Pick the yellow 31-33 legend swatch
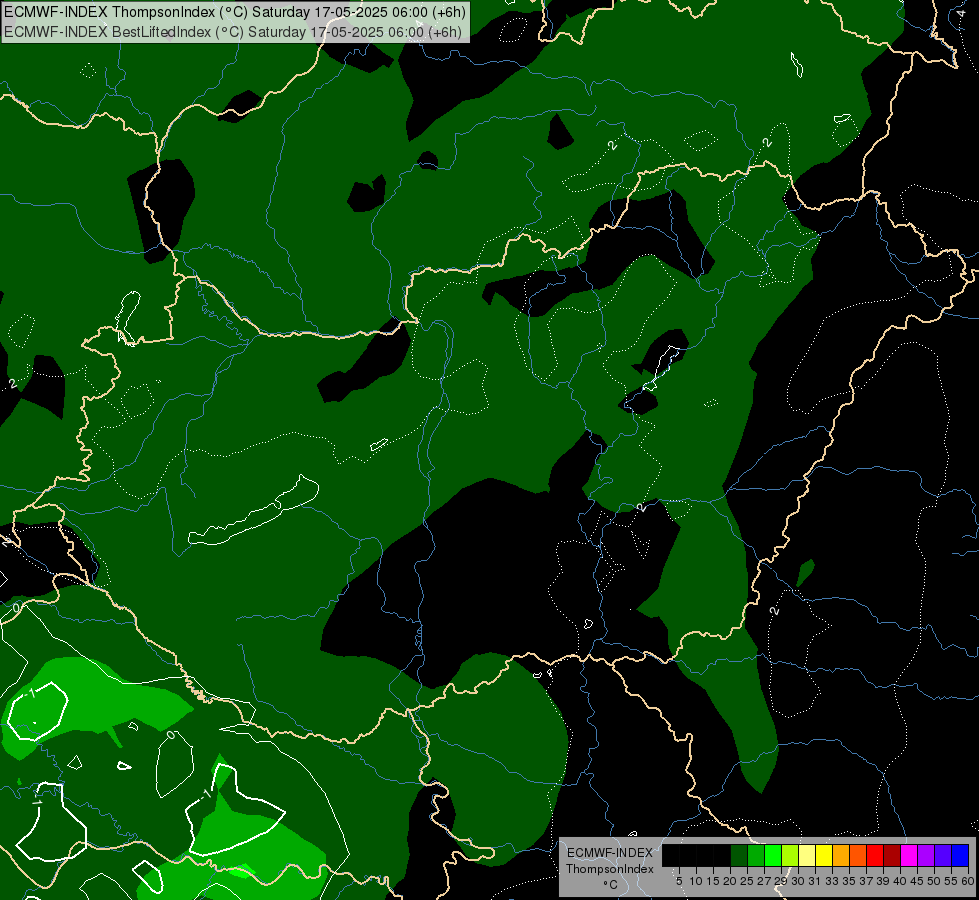 pos(824,855)
